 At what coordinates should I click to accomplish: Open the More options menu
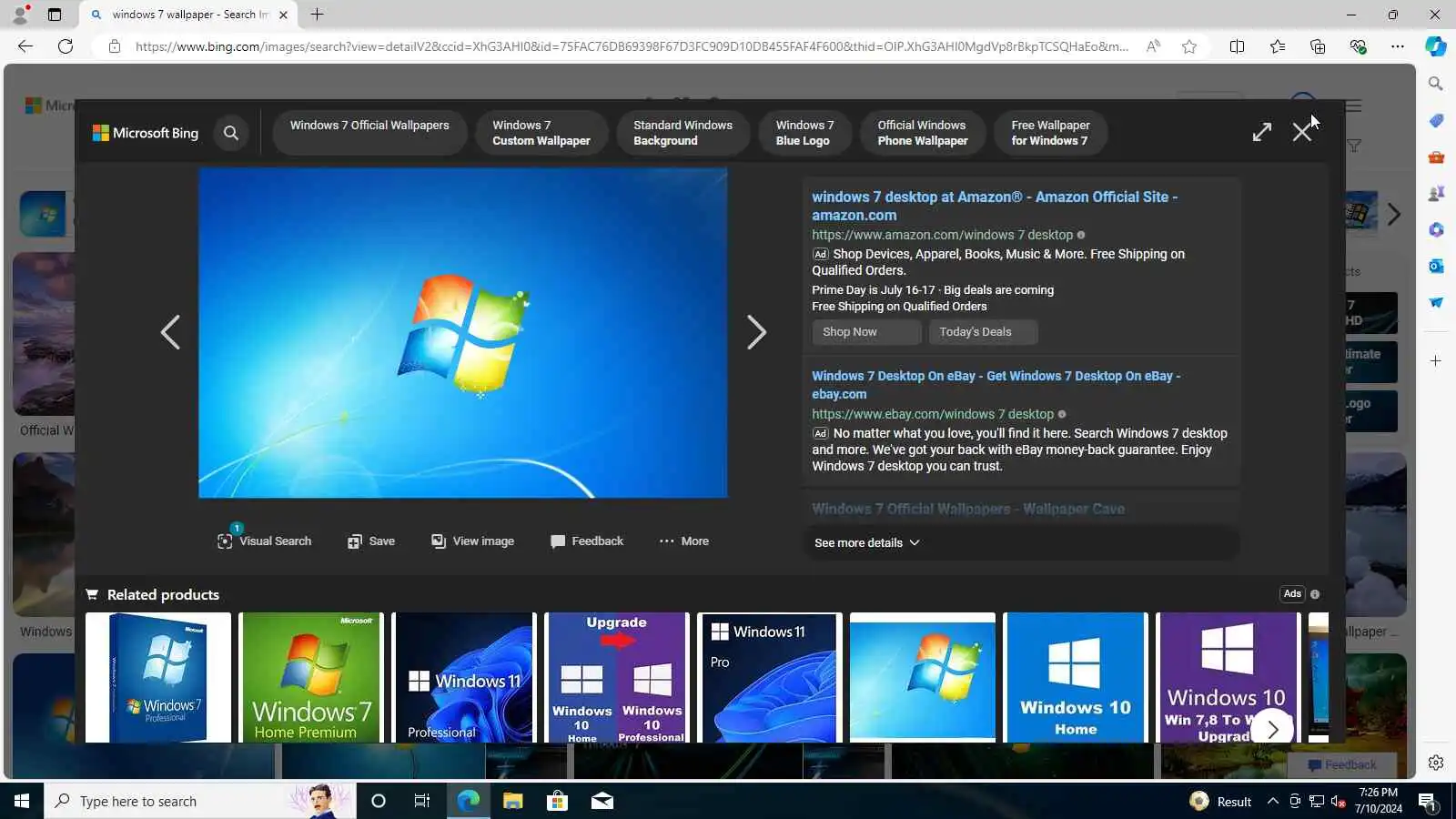click(x=684, y=541)
